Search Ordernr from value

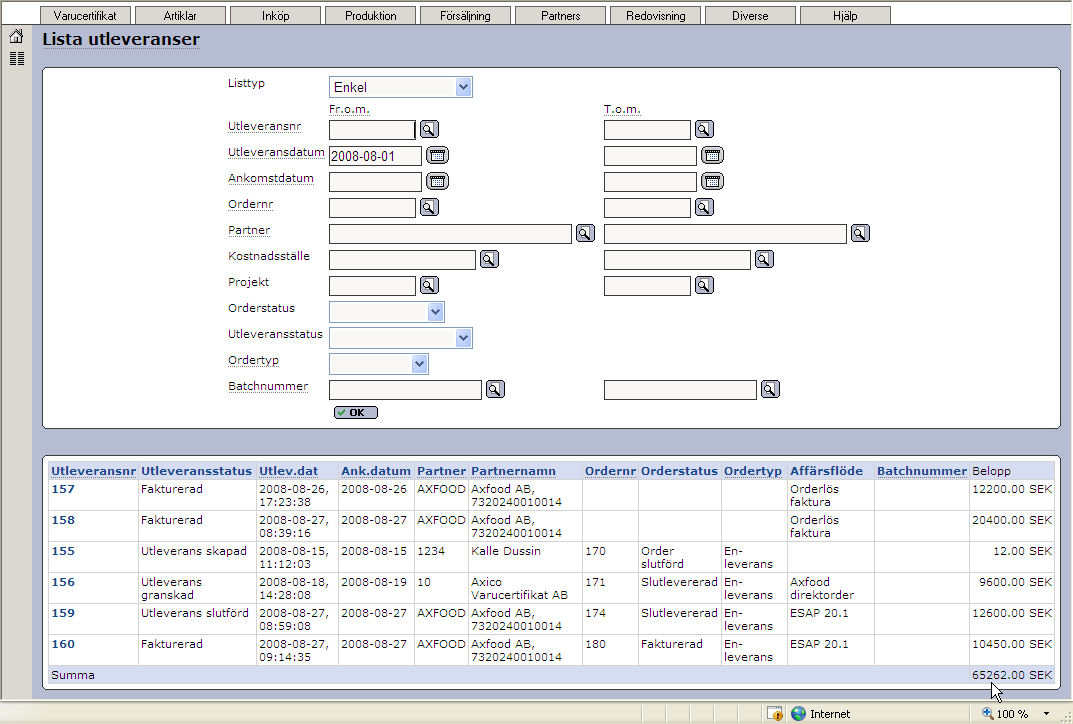point(429,207)
